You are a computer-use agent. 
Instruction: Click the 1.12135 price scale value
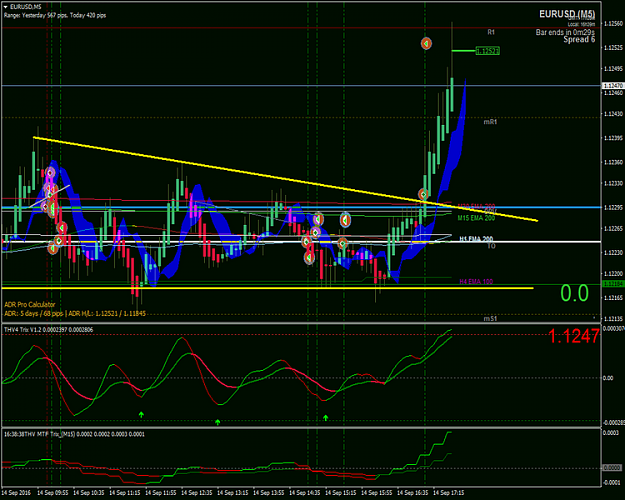614,319
